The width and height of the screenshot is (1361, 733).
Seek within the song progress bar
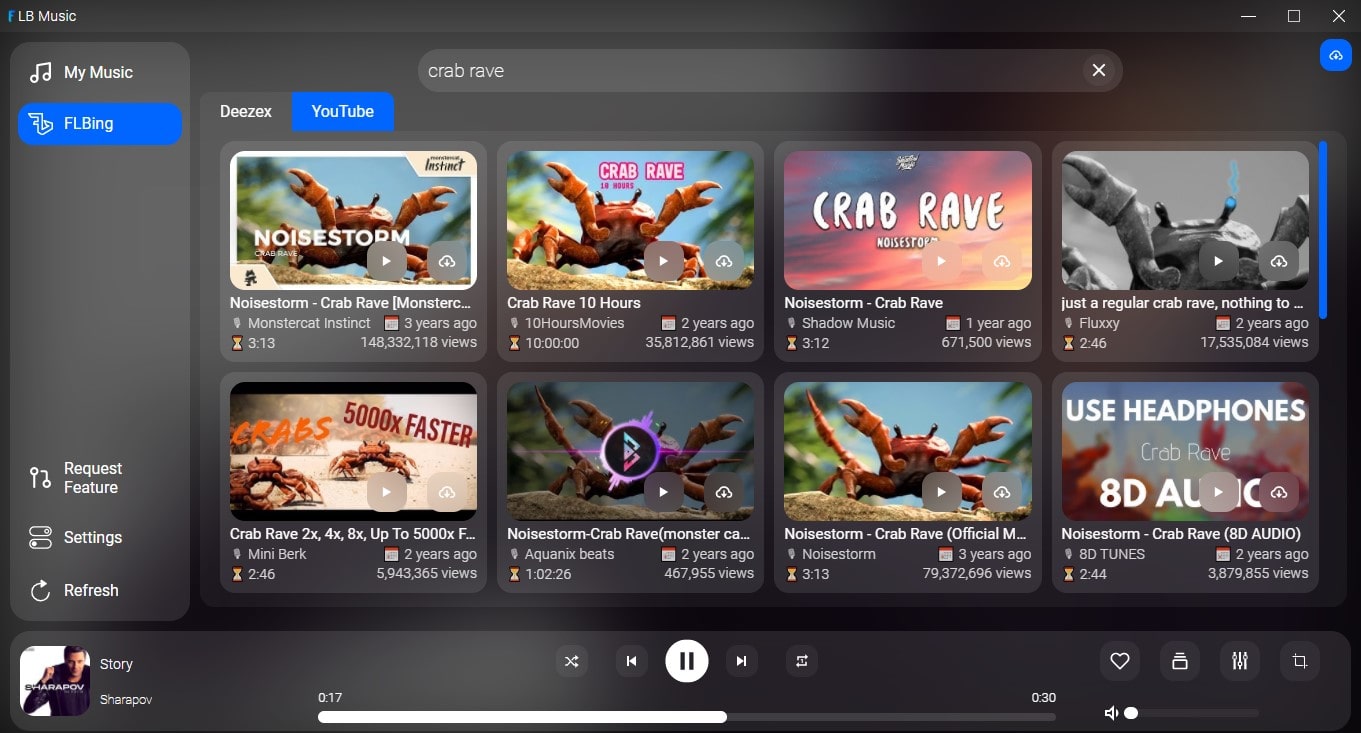click(x=687, y=717)
